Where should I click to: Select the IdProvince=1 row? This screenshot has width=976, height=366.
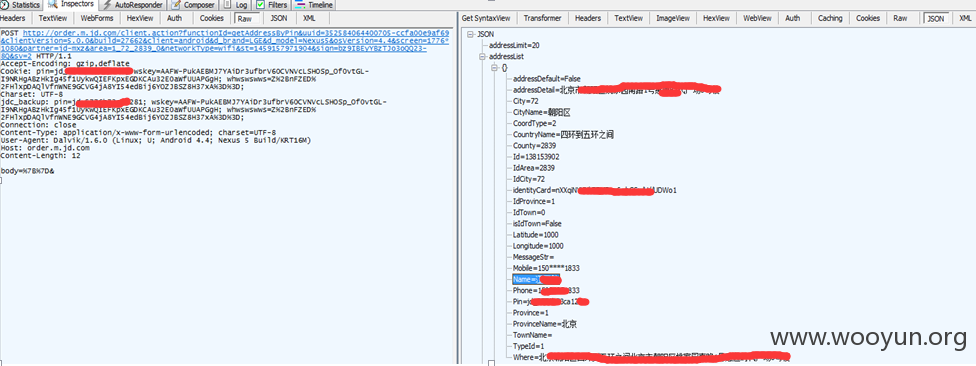[x=533, y=201]
